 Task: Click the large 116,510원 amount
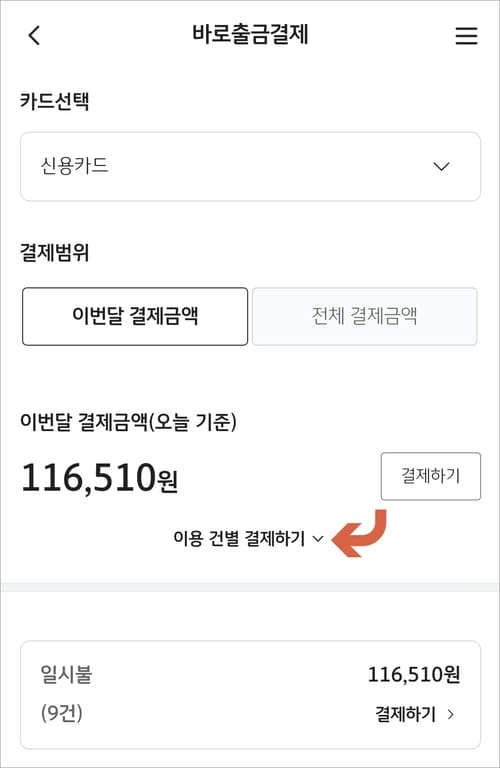99,478
